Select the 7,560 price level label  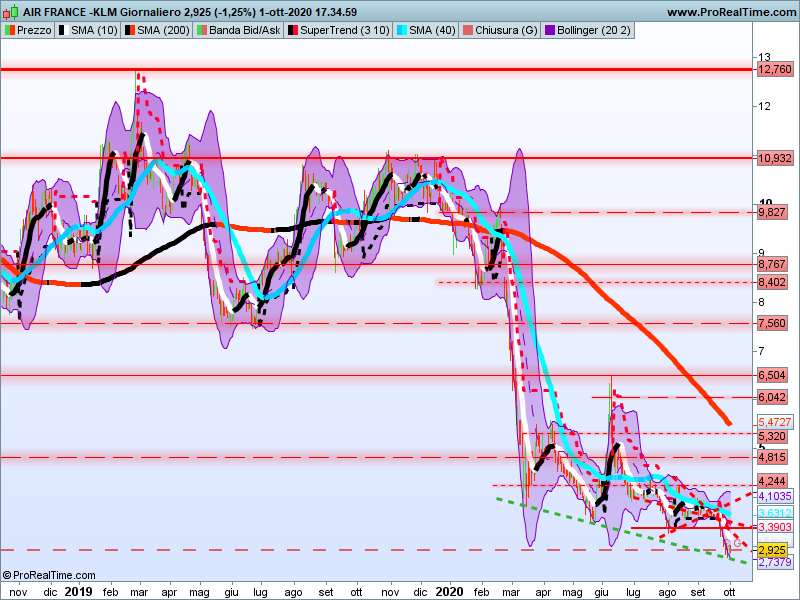[771, 323]
